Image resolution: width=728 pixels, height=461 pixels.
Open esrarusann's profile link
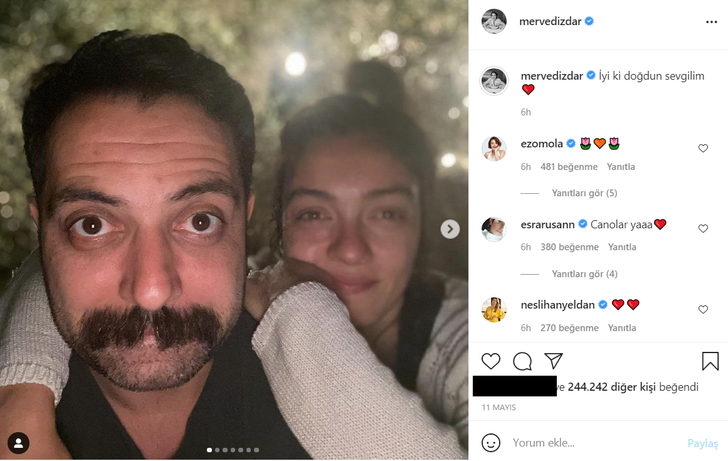[x=545, y=225]
